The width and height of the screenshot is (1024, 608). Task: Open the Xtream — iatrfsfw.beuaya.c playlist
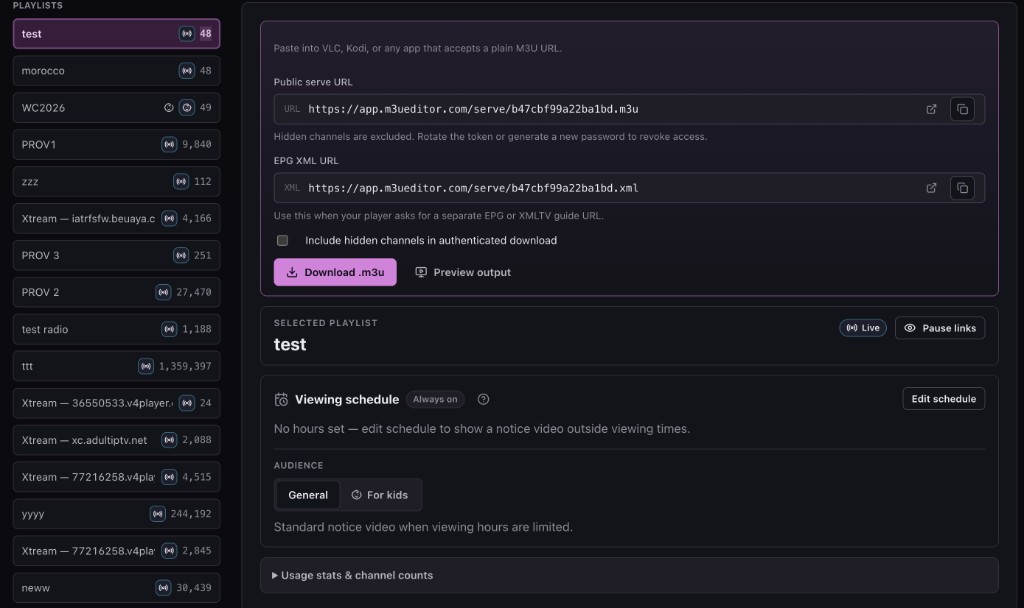(116, 218)
